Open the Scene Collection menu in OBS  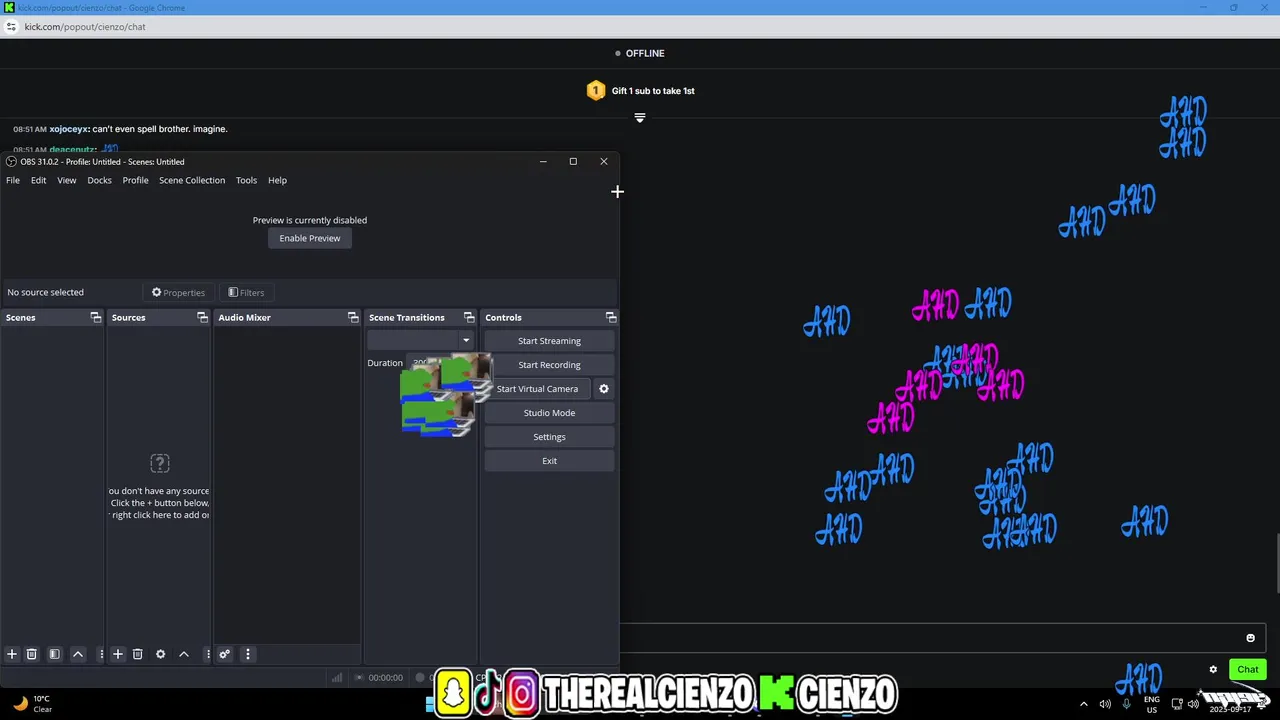(x=192, y=181)
